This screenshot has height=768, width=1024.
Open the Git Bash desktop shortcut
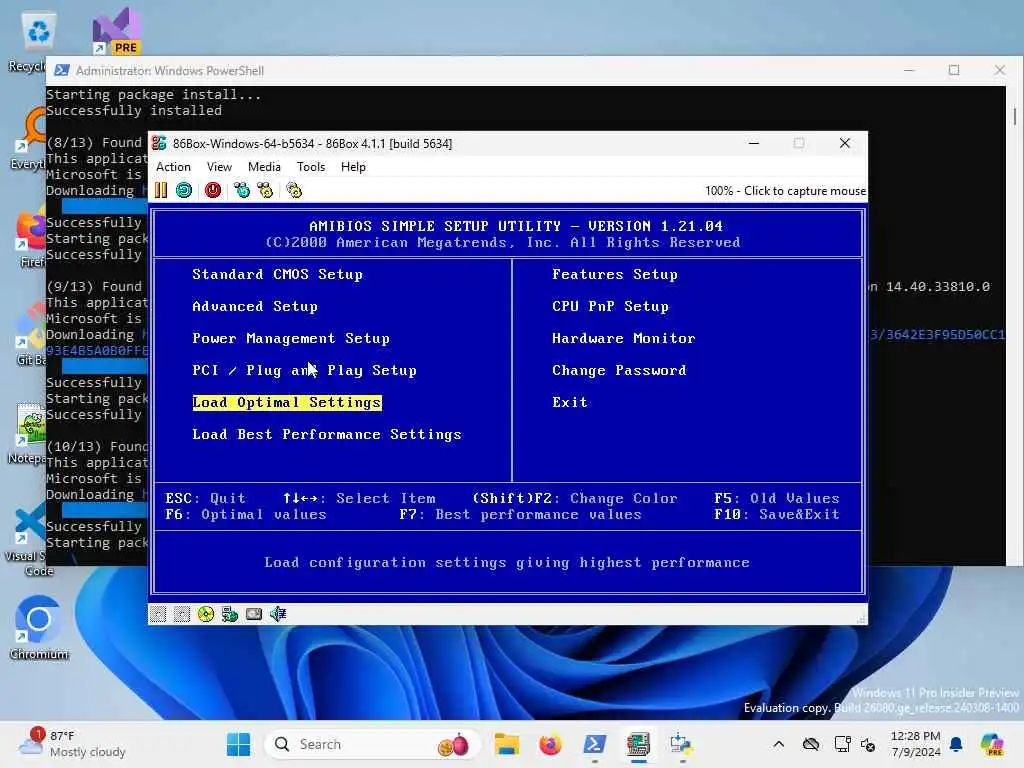click(x=29, y=334)
